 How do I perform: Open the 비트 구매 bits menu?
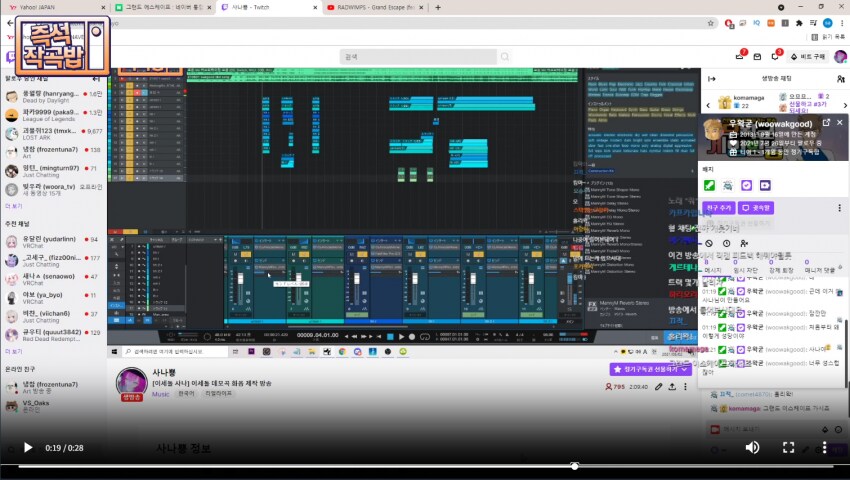coord(808,56)
